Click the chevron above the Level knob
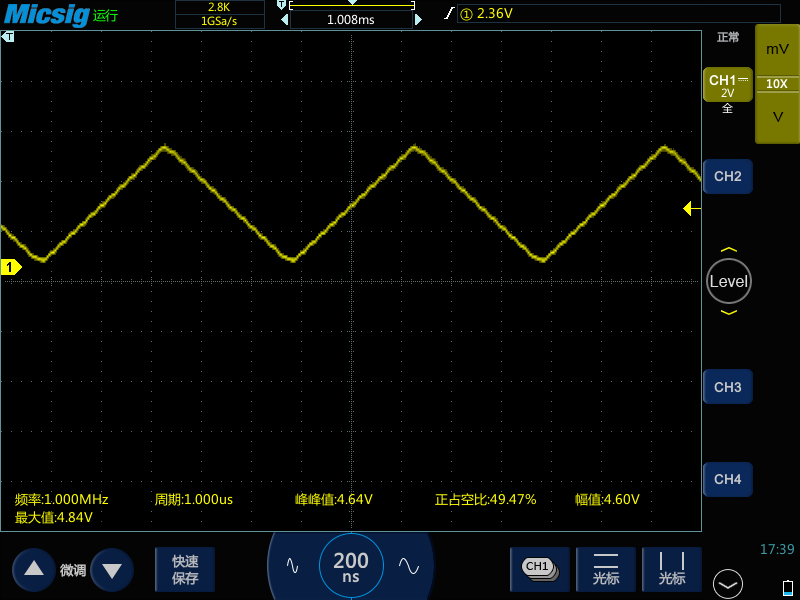 tap(728, 250)
